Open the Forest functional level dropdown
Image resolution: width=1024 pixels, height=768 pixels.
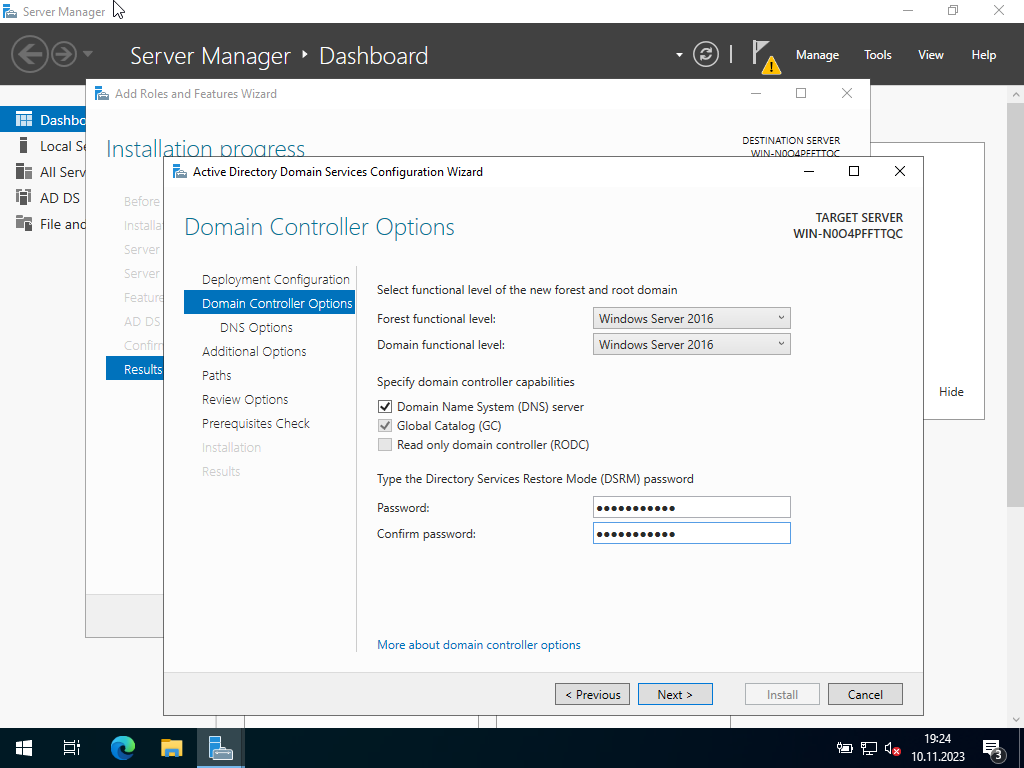691,318
